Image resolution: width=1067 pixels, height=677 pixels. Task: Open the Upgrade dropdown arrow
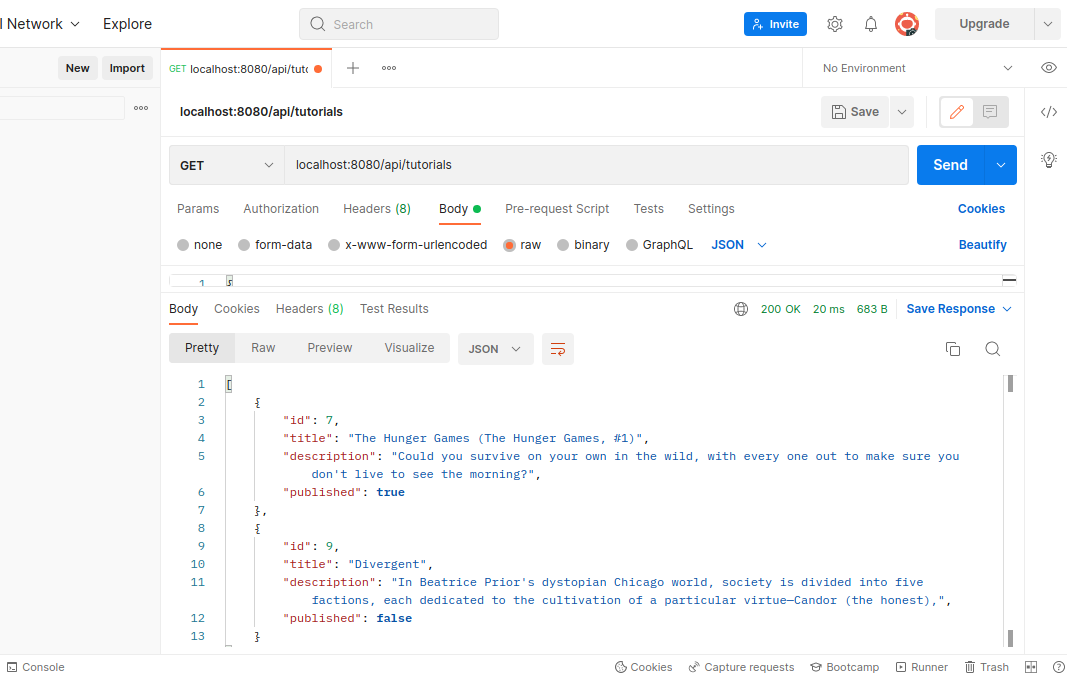(1047, 24)
